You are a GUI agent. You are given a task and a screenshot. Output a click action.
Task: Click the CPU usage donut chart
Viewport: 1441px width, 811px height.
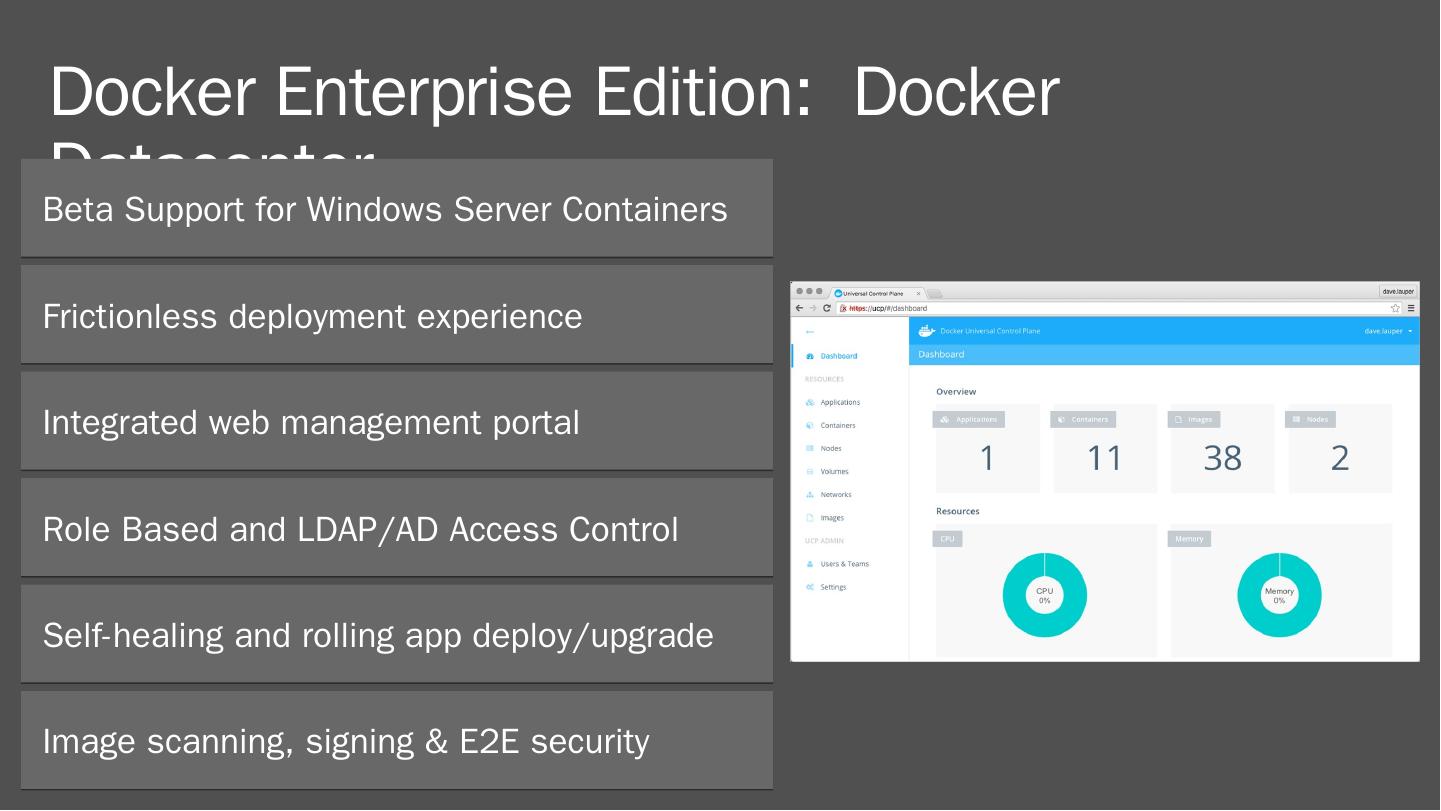(1045, 595)
